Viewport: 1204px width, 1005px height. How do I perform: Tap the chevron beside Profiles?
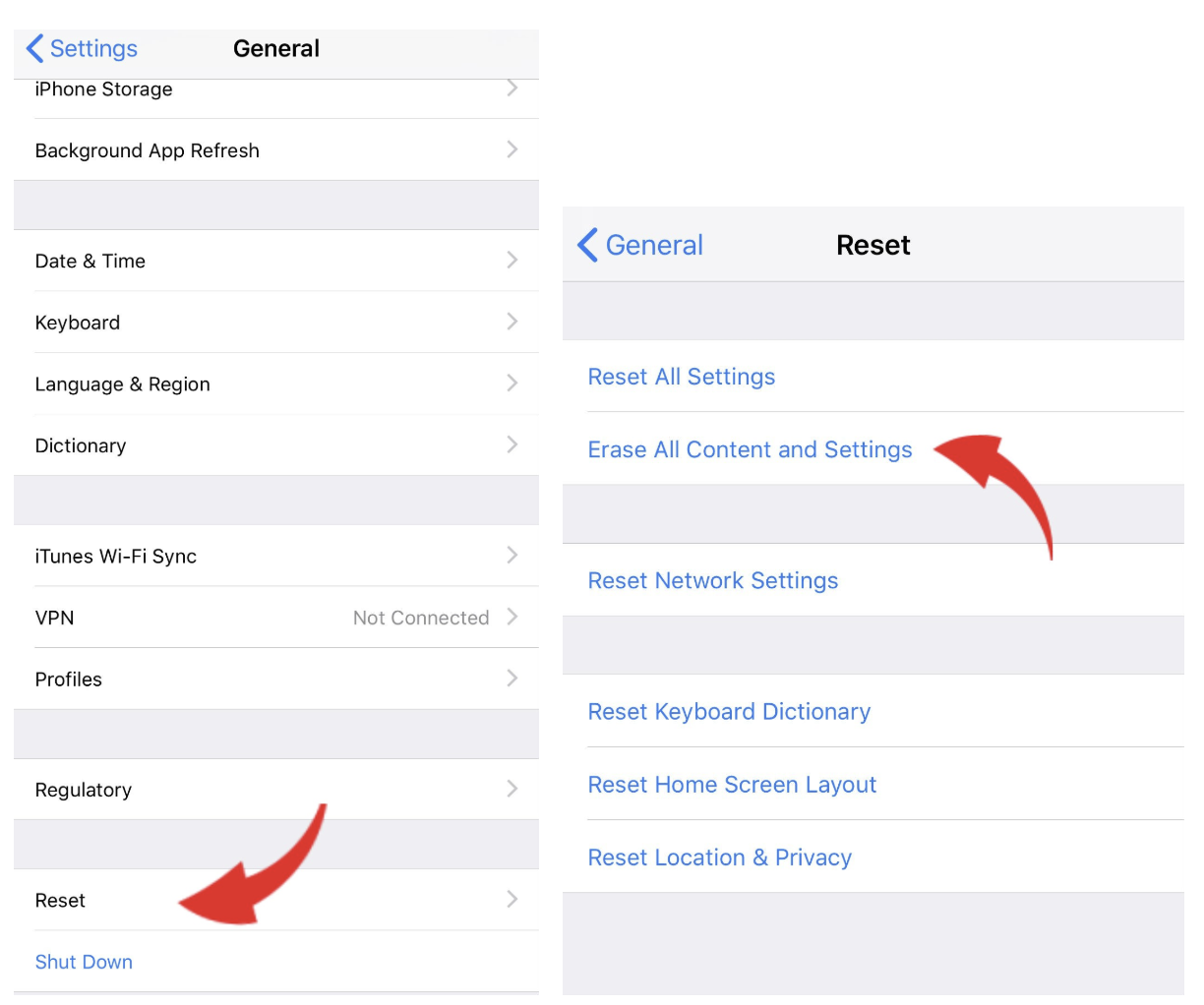click(x=512, y=678)
